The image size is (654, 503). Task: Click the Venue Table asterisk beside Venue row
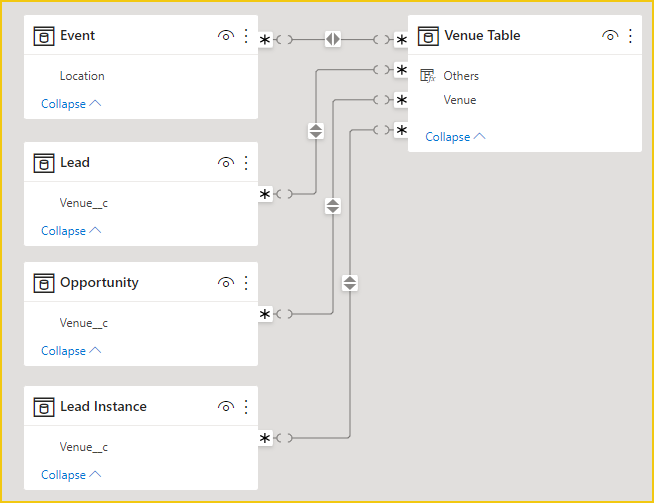coord(401,100)
